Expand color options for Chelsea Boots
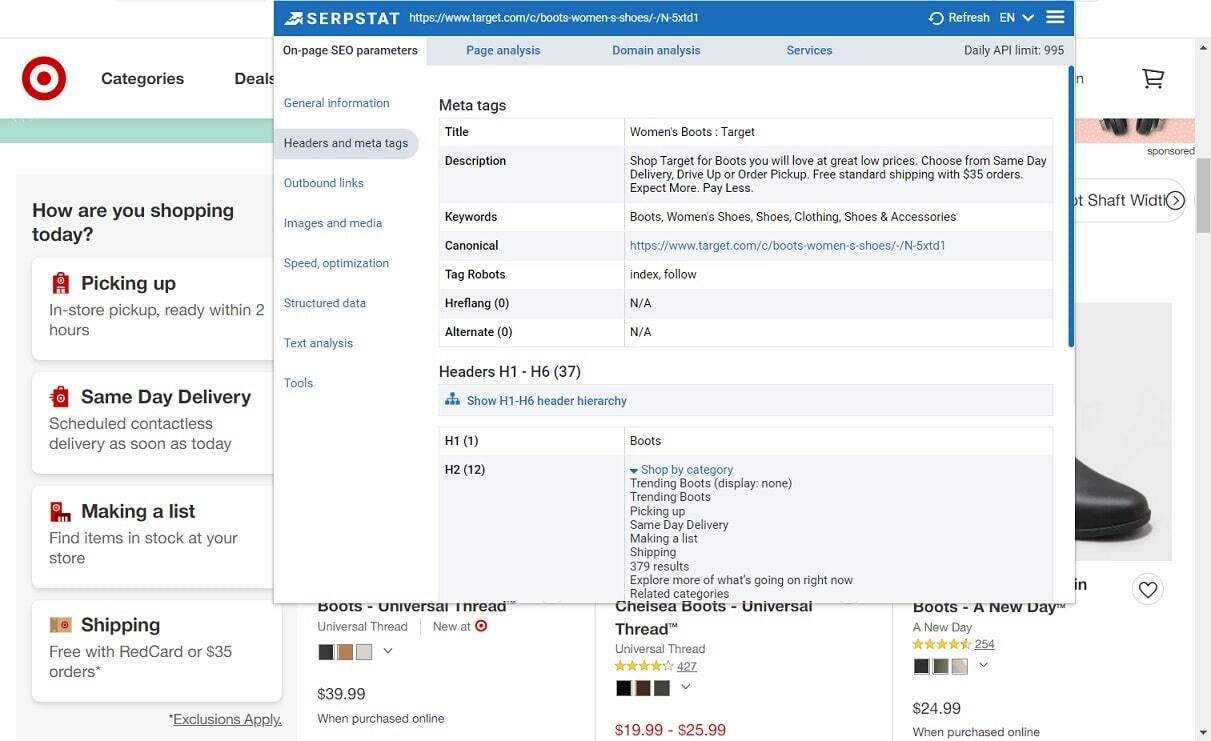 click(x=685, y=687)
